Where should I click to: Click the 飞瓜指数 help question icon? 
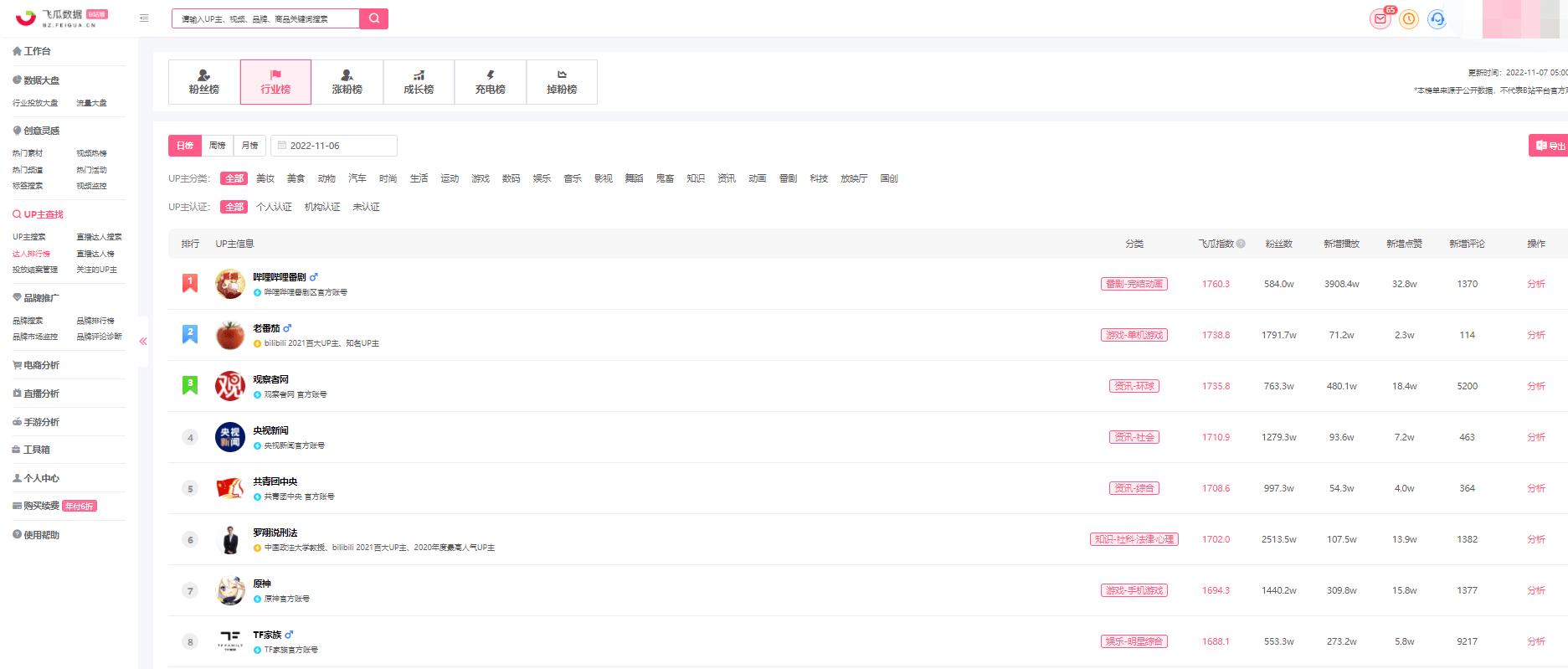pyautogui.click(x=1241, y=244)
